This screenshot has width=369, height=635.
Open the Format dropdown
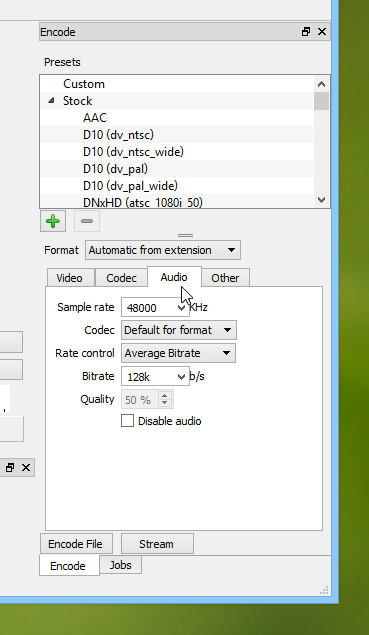click(163, 250)
